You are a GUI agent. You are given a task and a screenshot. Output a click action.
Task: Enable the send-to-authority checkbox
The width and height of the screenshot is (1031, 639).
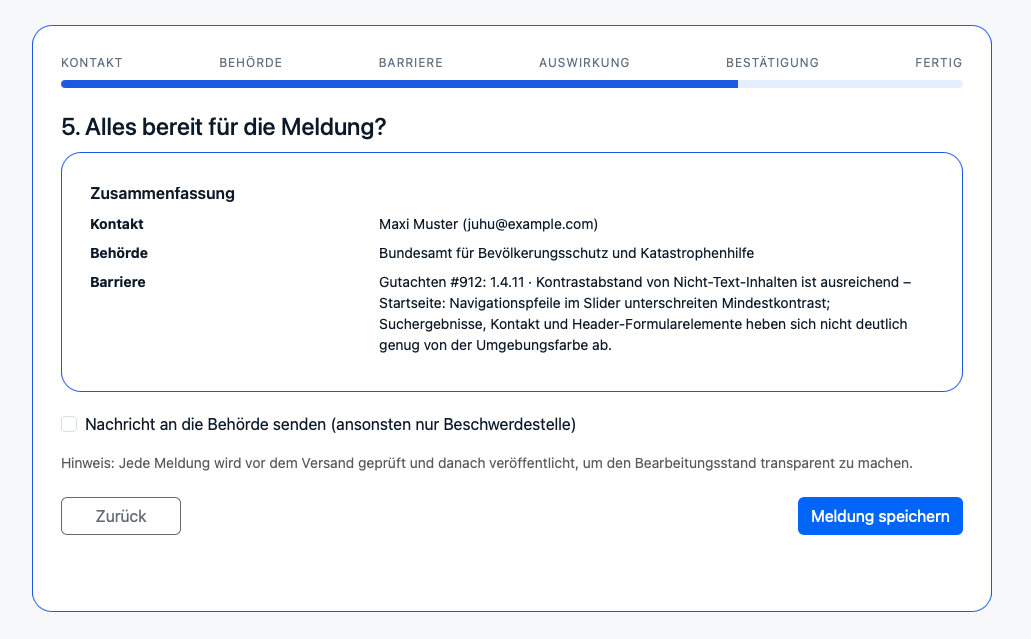click(69, 424)
